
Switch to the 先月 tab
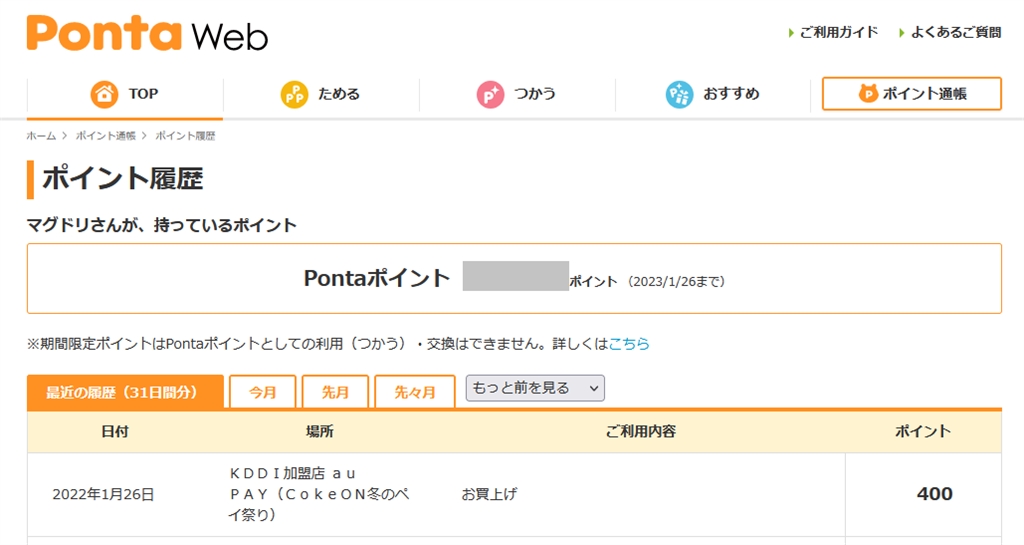point(336,392)
